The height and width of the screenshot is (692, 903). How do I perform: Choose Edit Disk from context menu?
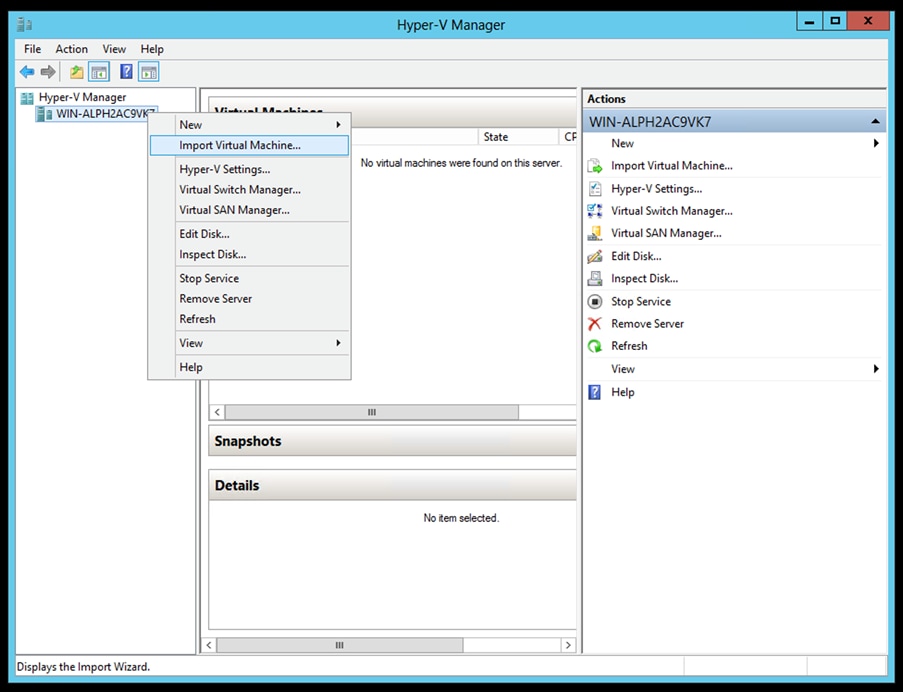(x=249, y=234)
